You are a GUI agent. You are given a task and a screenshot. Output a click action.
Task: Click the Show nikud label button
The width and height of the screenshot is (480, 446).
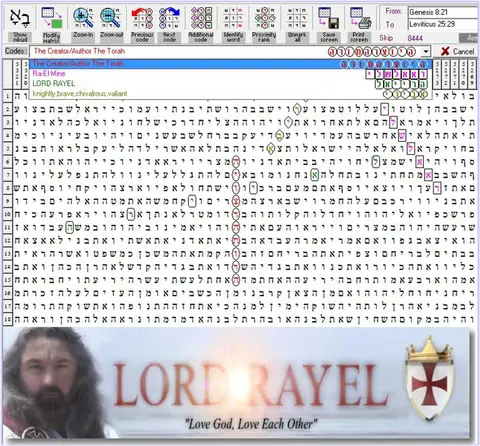(20, 37)
